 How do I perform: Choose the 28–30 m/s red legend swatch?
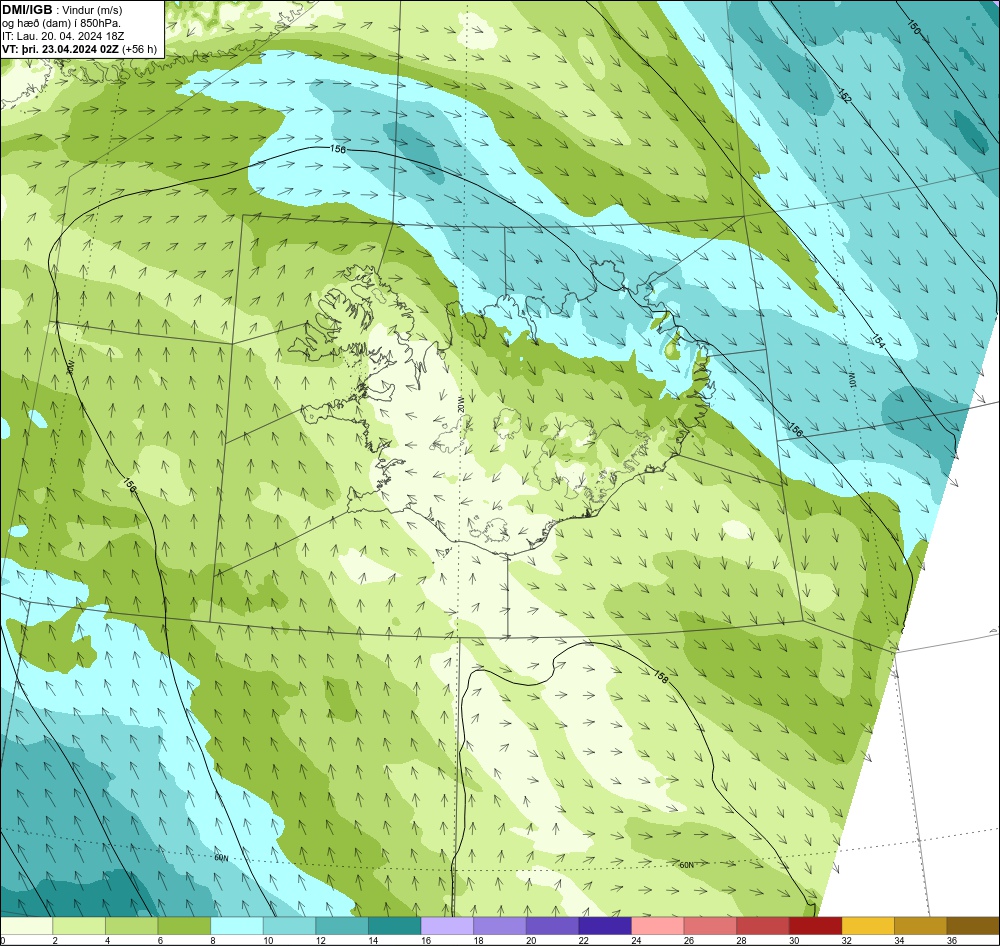point(763,926)
